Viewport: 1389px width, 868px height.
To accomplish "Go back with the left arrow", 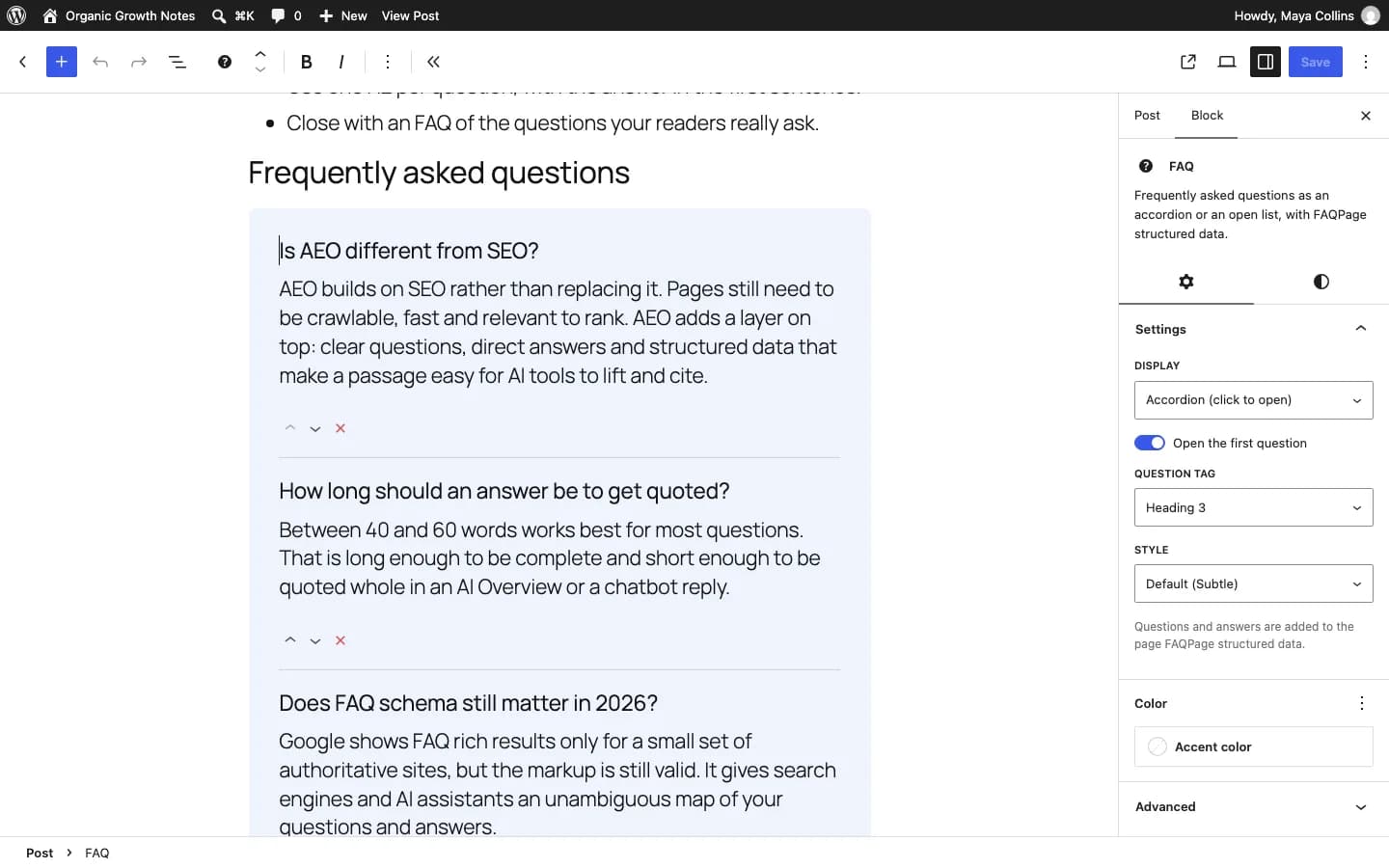I will [23, 62].
